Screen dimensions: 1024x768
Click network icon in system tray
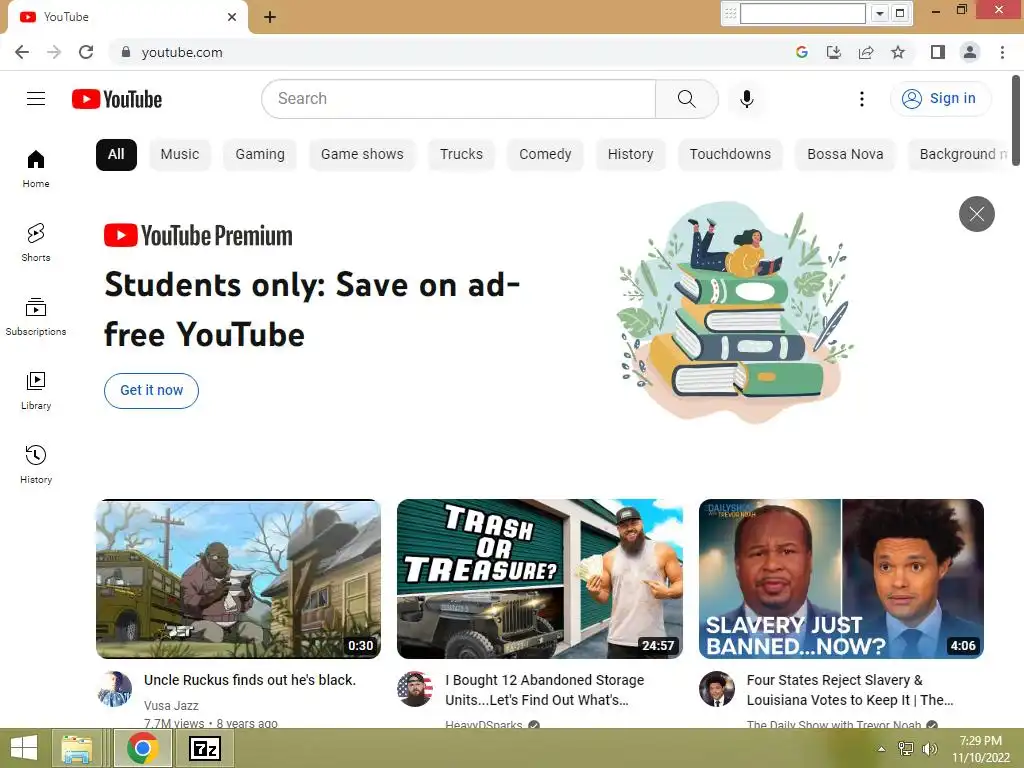(905, 749)
